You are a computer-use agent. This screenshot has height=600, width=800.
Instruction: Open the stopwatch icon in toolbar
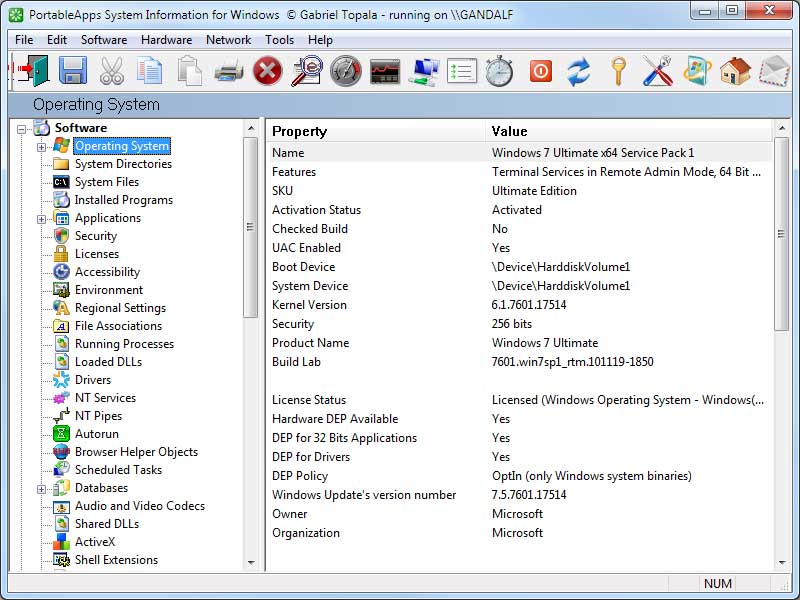[x=499, y=71]
